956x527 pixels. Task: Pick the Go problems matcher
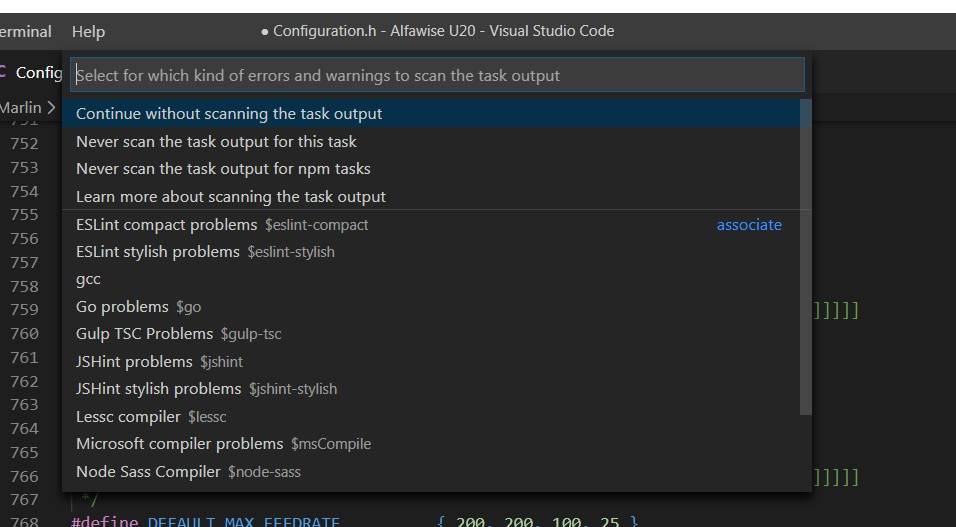click(x=138, y=307)
